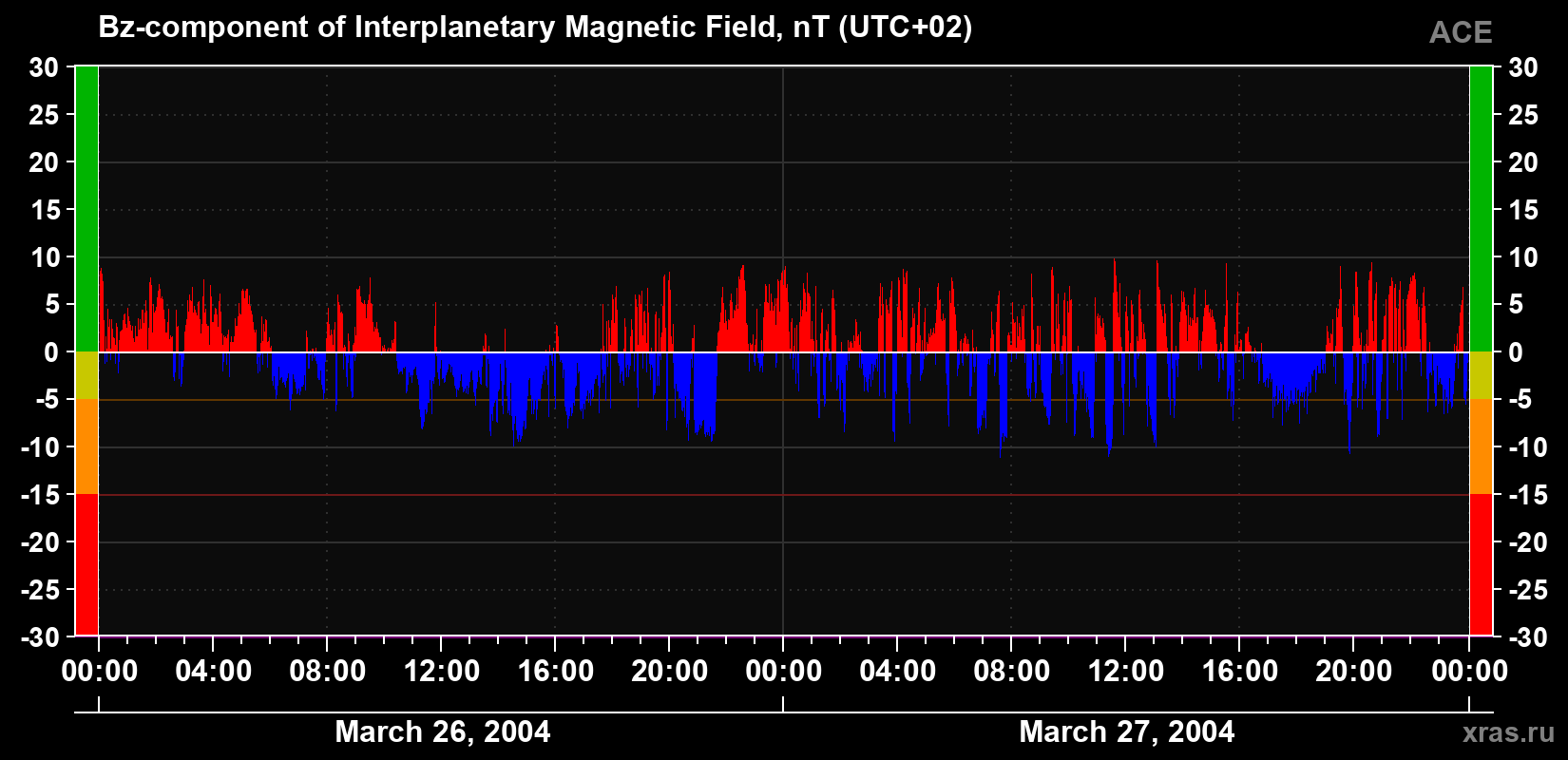Image resolution: width=1568 pixels, height=760 pixels.
Task: Click the final 00:00 label on the time axis
Action: point(1470,672)
